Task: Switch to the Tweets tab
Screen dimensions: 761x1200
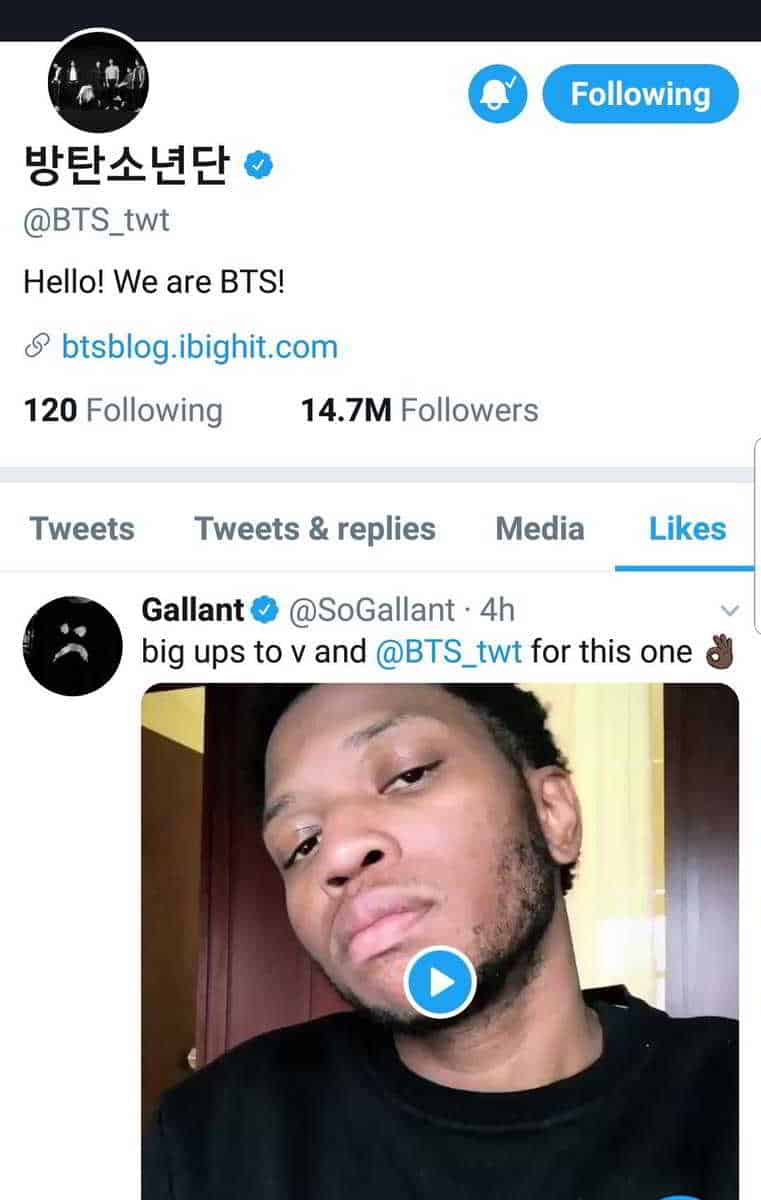Action: (82, 528)
